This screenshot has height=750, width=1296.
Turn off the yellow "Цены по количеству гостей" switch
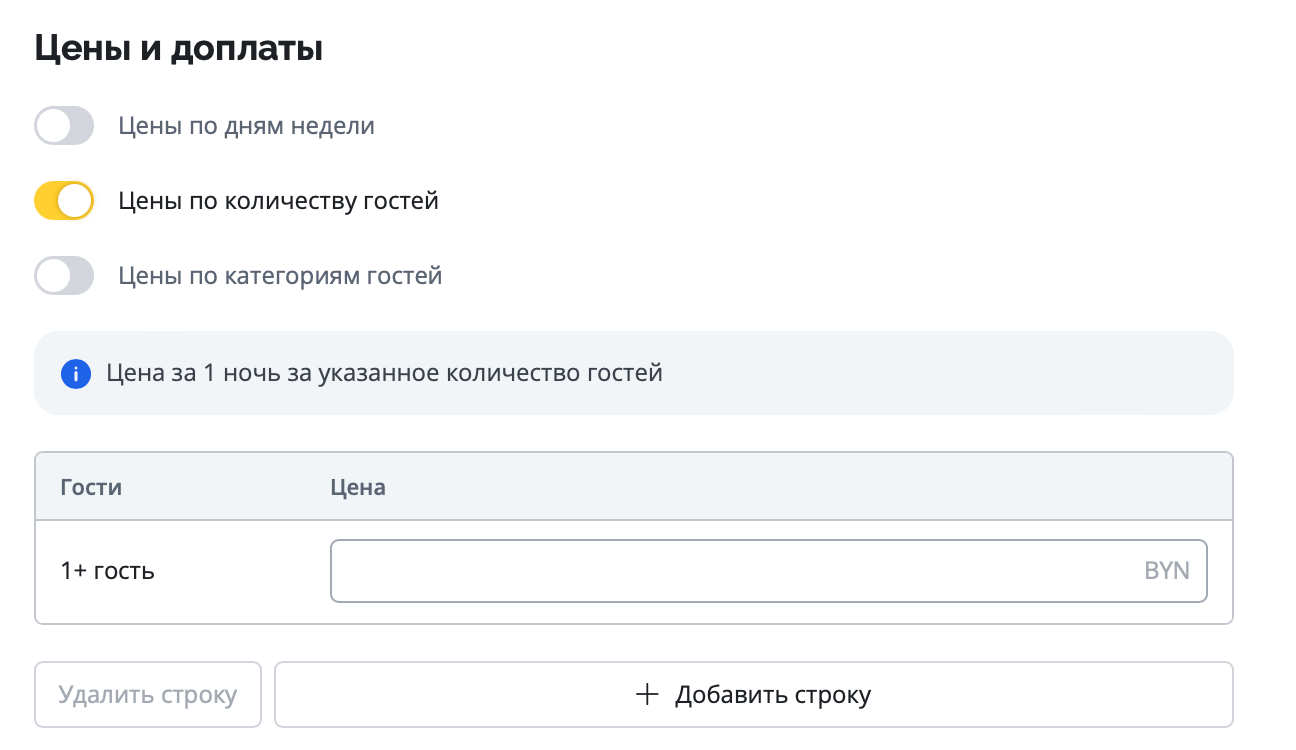[64, 201]
